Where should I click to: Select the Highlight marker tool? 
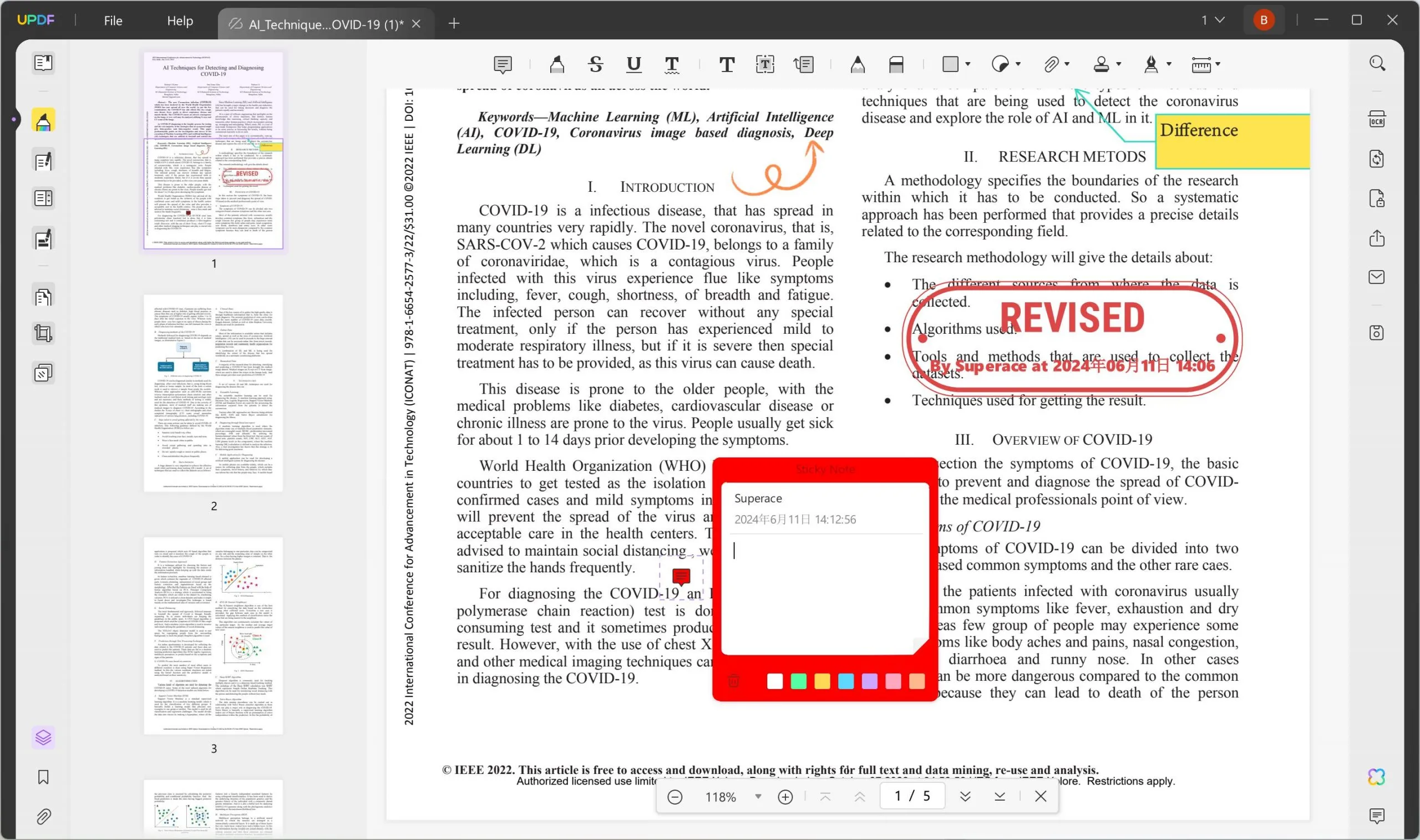(556, 64)
